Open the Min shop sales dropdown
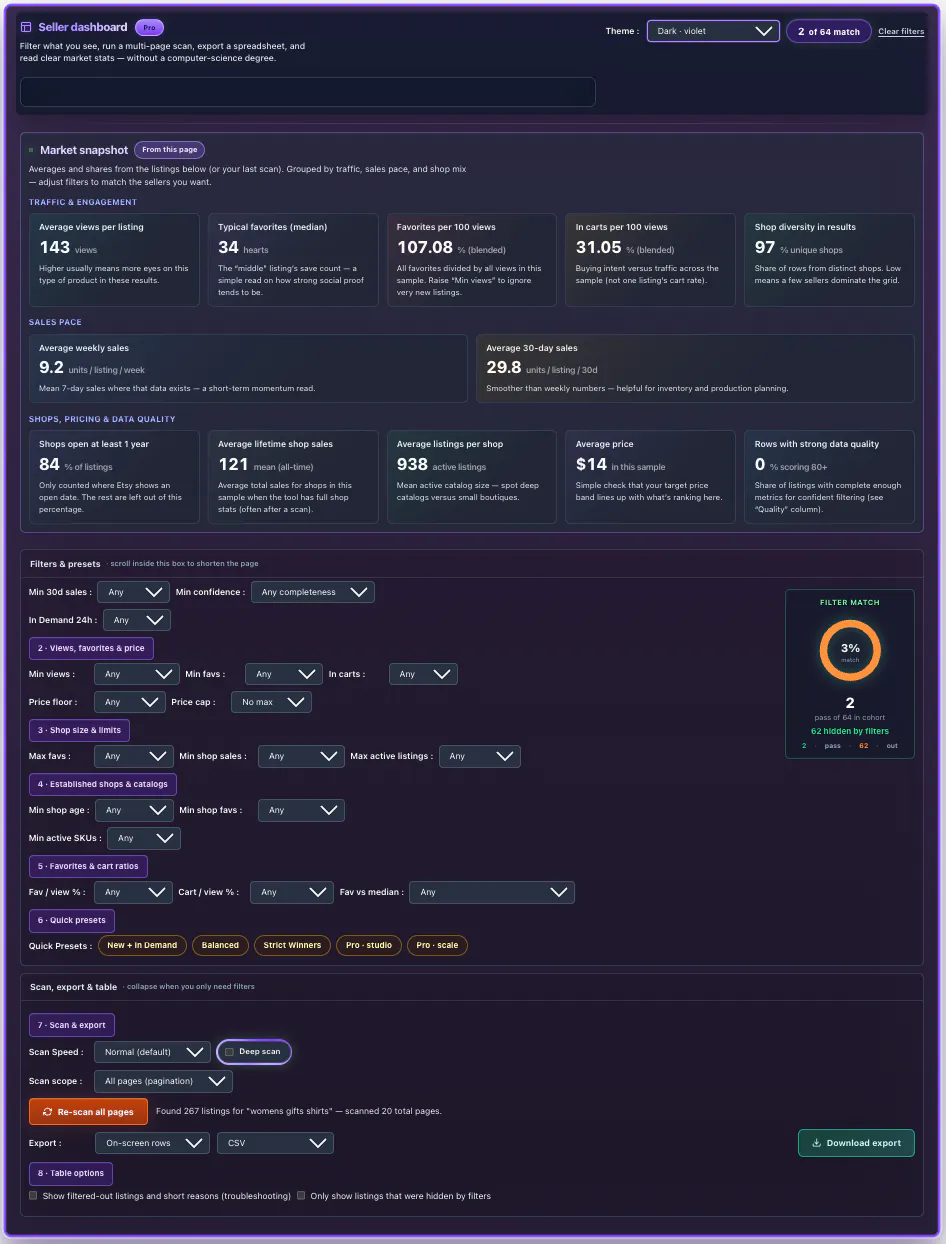Screen dimensions: 946x1244 click(x=301, y=756)
